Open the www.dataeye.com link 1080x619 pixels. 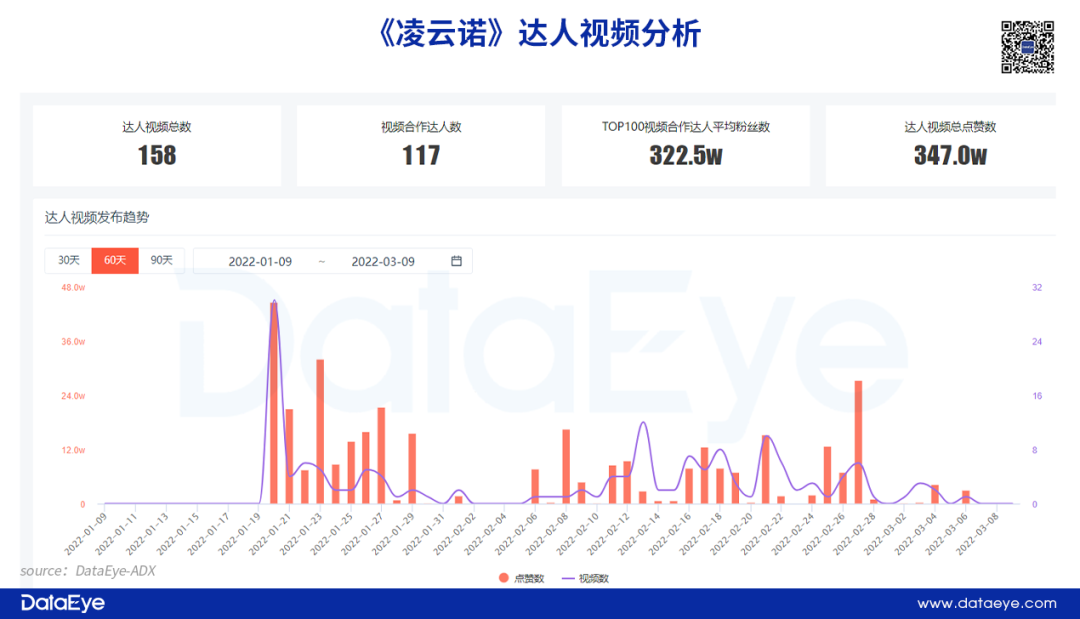(987, 603)
